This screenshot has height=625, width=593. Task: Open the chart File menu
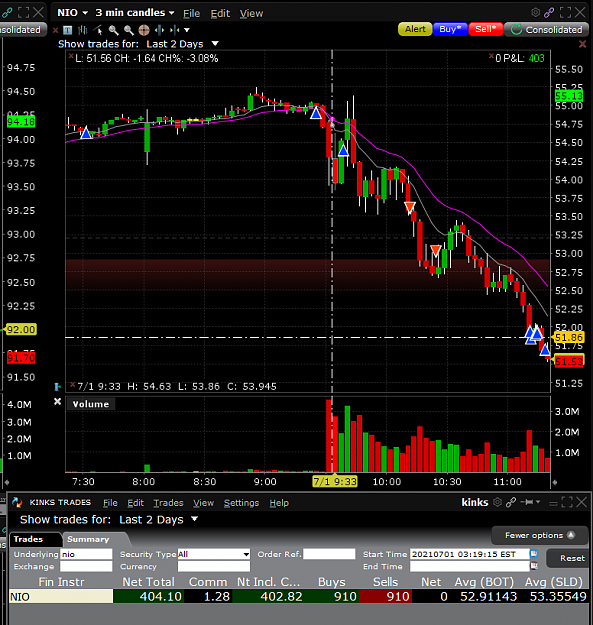point(191,14)
